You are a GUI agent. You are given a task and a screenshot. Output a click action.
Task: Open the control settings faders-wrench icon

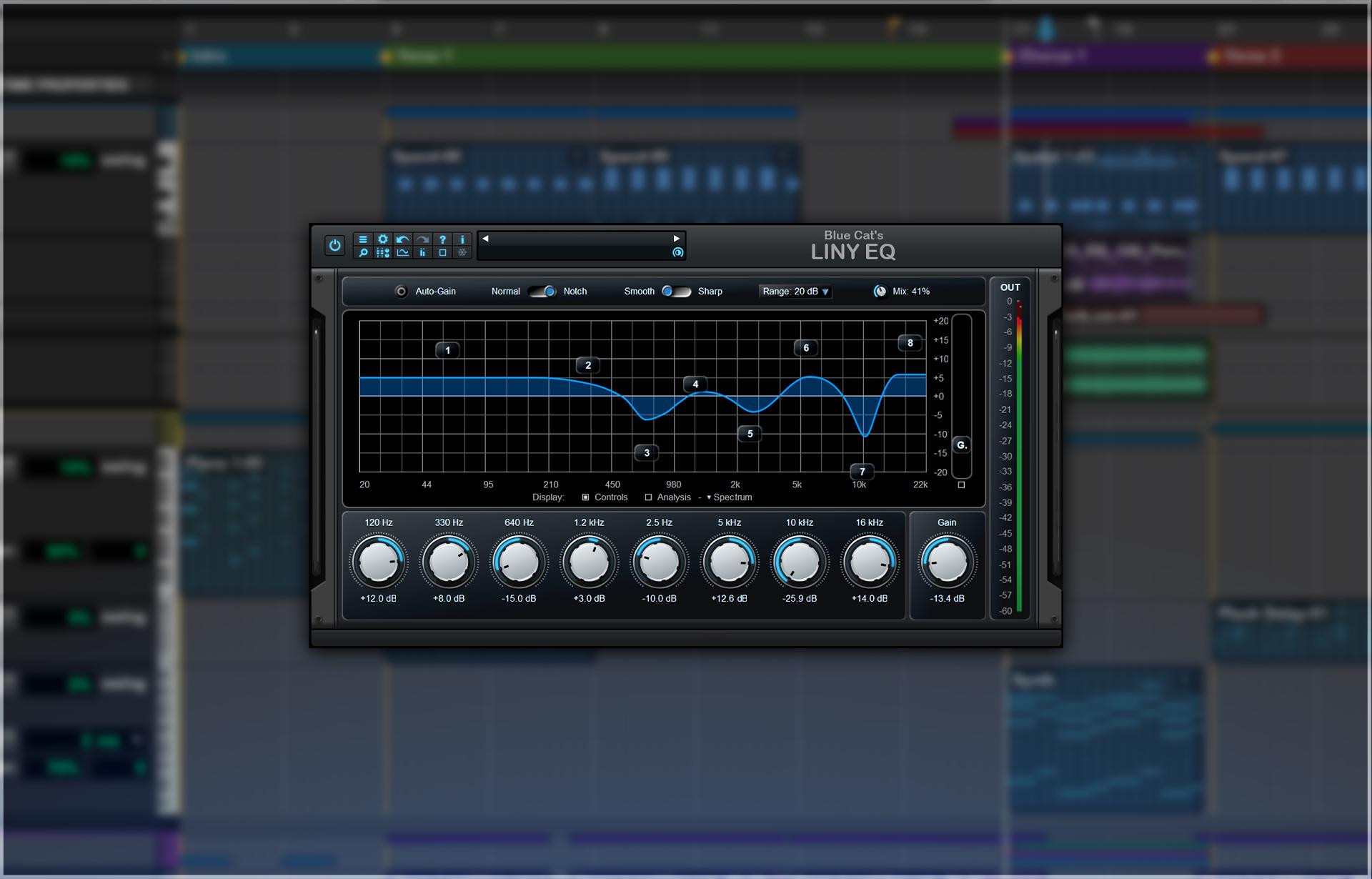[383, 252]
